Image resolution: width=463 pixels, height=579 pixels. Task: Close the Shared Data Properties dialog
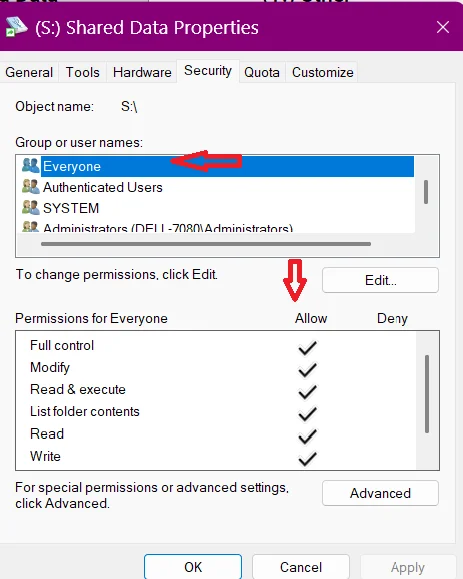443,27
